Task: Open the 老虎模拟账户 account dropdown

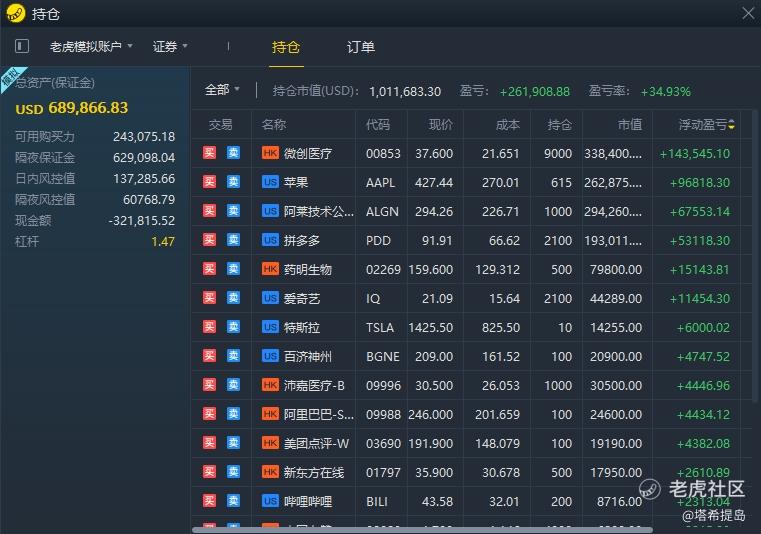Action: click(x=91, y=47)
